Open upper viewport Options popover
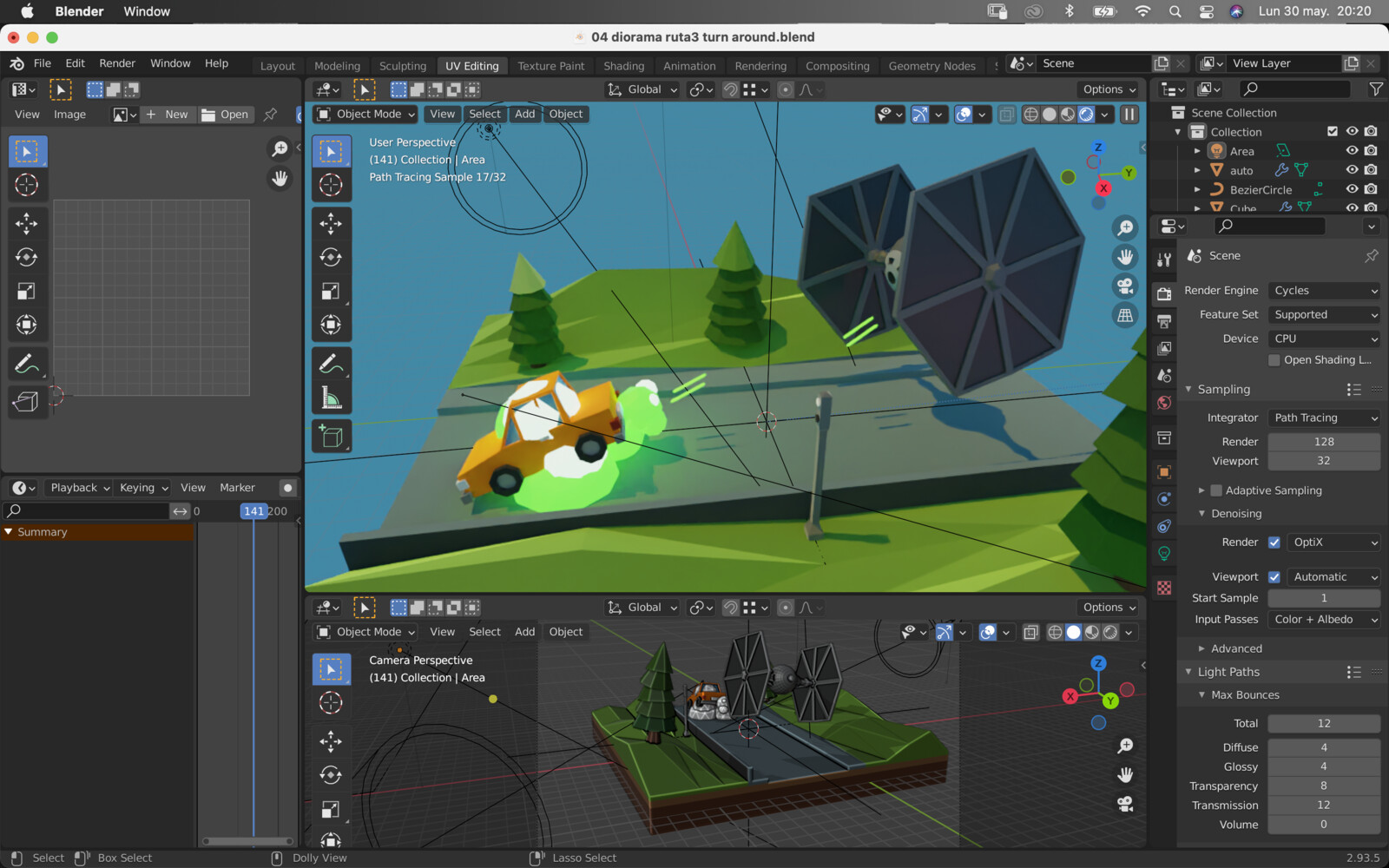Image resolution: width=1389 pixels, height=868 pixels. tap(1109, 89)
